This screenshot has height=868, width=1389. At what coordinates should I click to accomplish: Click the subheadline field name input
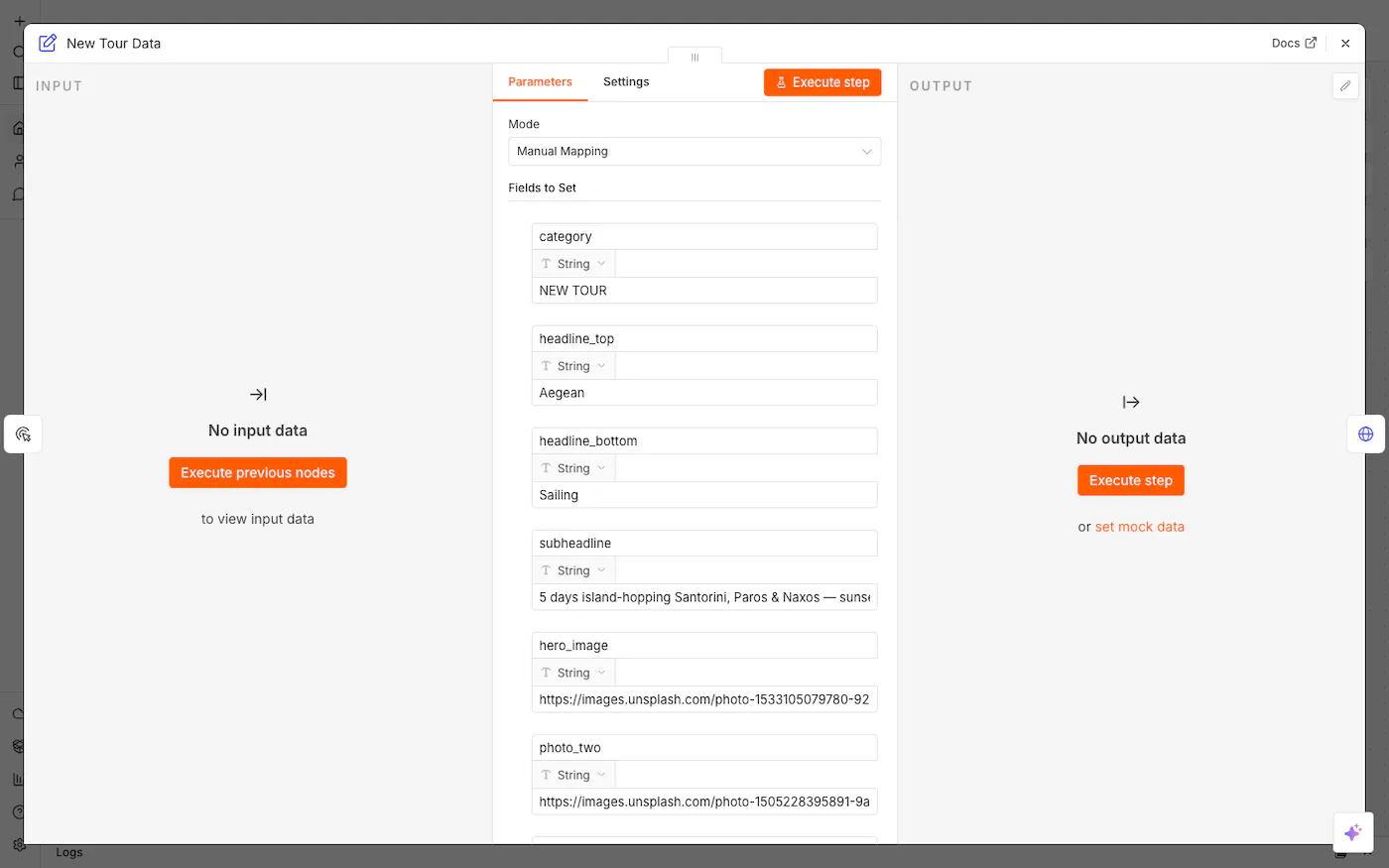point(704,543)
